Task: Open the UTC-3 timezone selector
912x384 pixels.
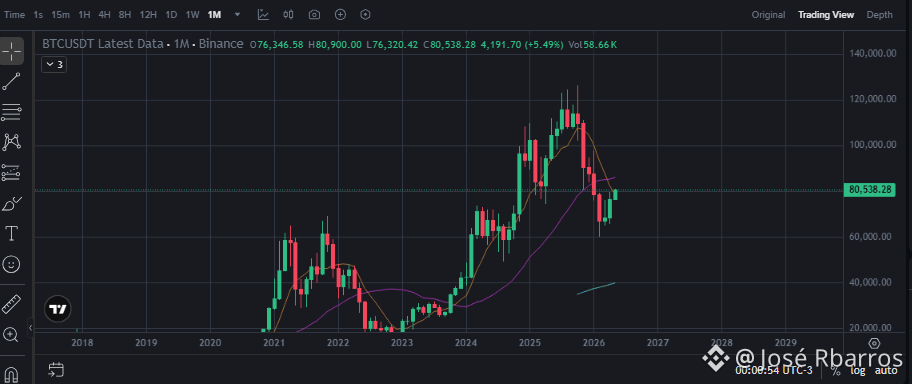Action: 774,370
